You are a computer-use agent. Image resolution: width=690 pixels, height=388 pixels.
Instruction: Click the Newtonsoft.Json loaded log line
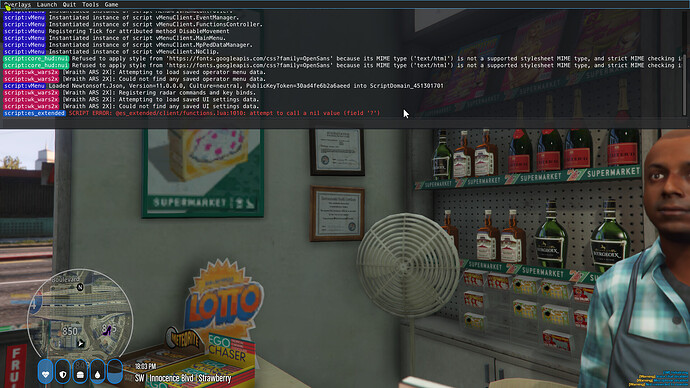tap(246, 86)
